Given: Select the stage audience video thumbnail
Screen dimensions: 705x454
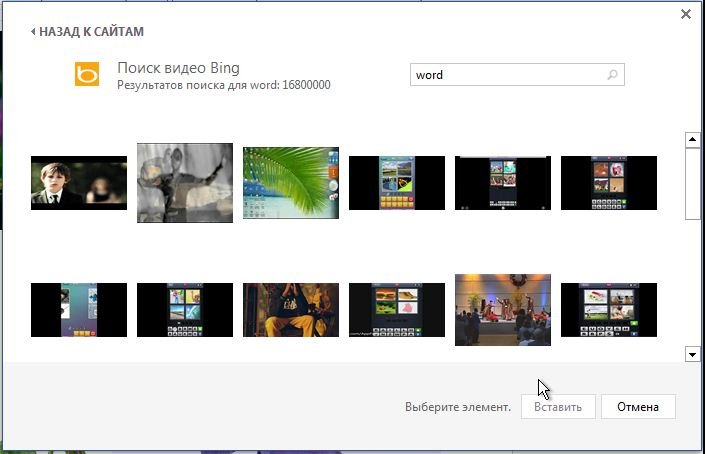Looking at the screenshot, I should pos(503,310).
